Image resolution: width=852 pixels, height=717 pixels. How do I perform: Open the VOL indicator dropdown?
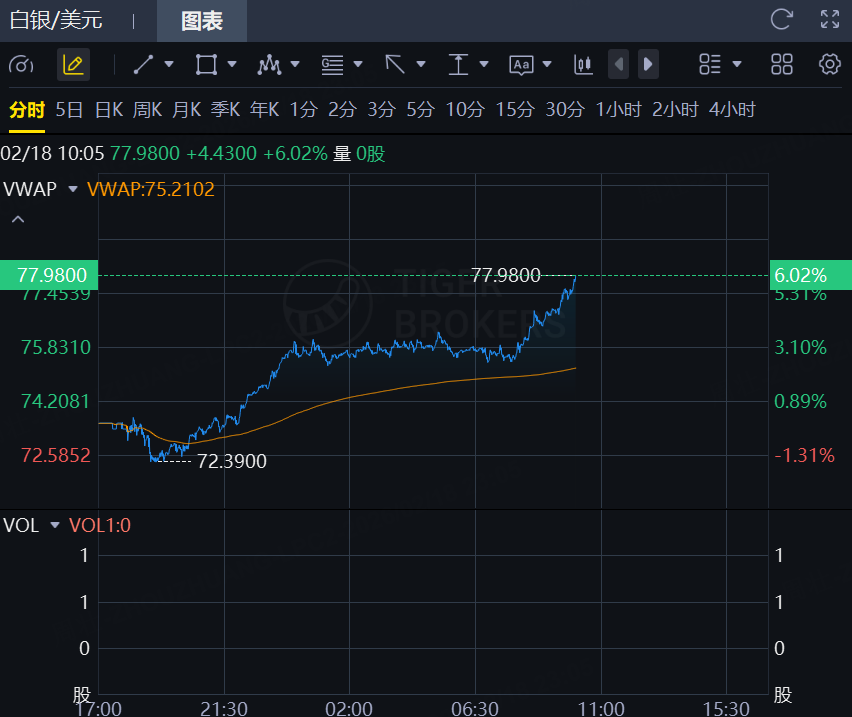55,525
